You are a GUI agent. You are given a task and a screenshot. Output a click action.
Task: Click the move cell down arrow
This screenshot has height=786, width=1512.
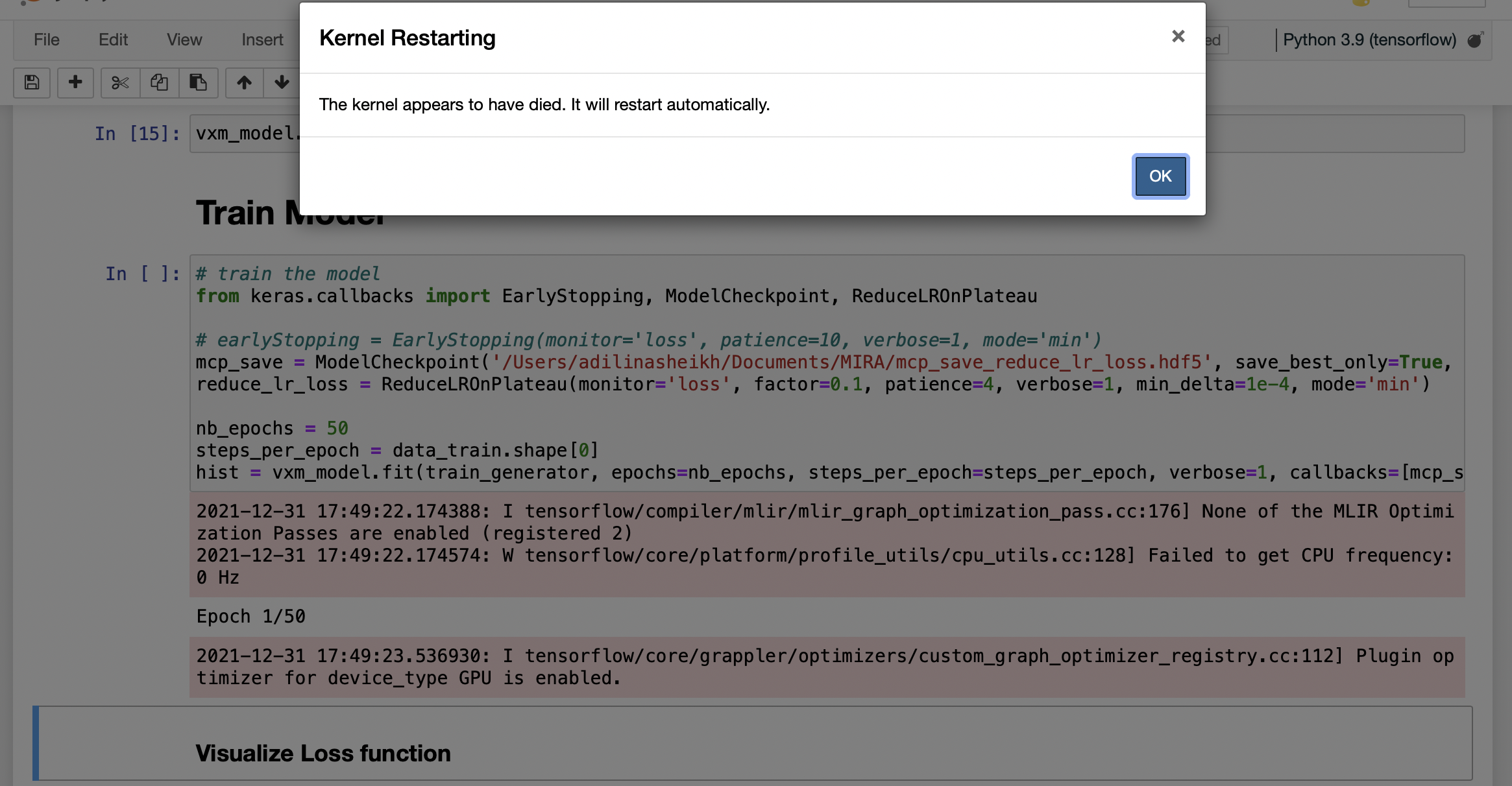(282, 82)
